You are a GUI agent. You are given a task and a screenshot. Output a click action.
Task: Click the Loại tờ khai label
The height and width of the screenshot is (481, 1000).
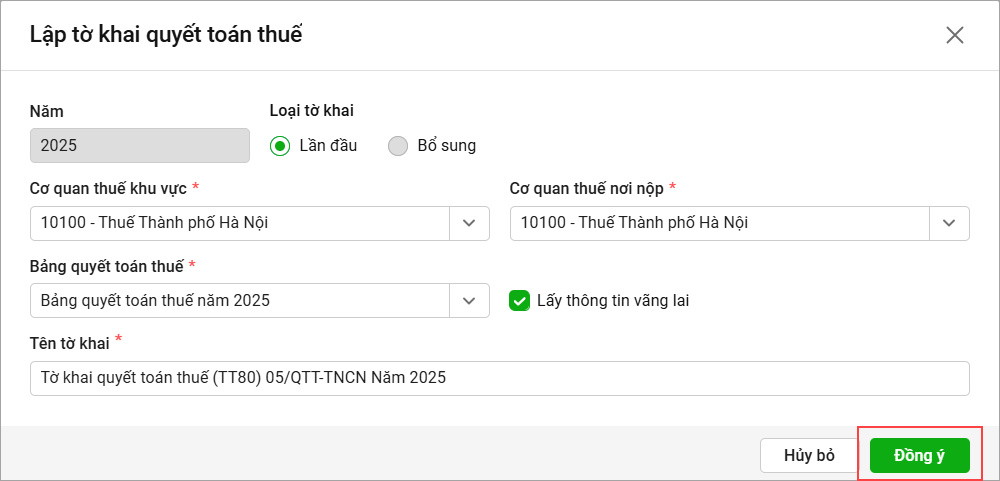(312, 111)
